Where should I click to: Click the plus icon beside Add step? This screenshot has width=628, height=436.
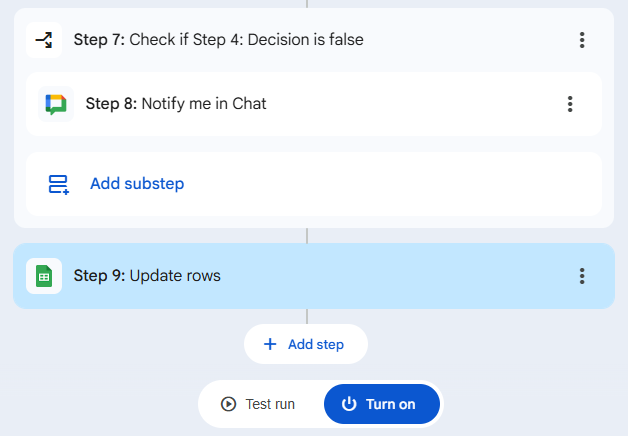click(x=270, y=344)
